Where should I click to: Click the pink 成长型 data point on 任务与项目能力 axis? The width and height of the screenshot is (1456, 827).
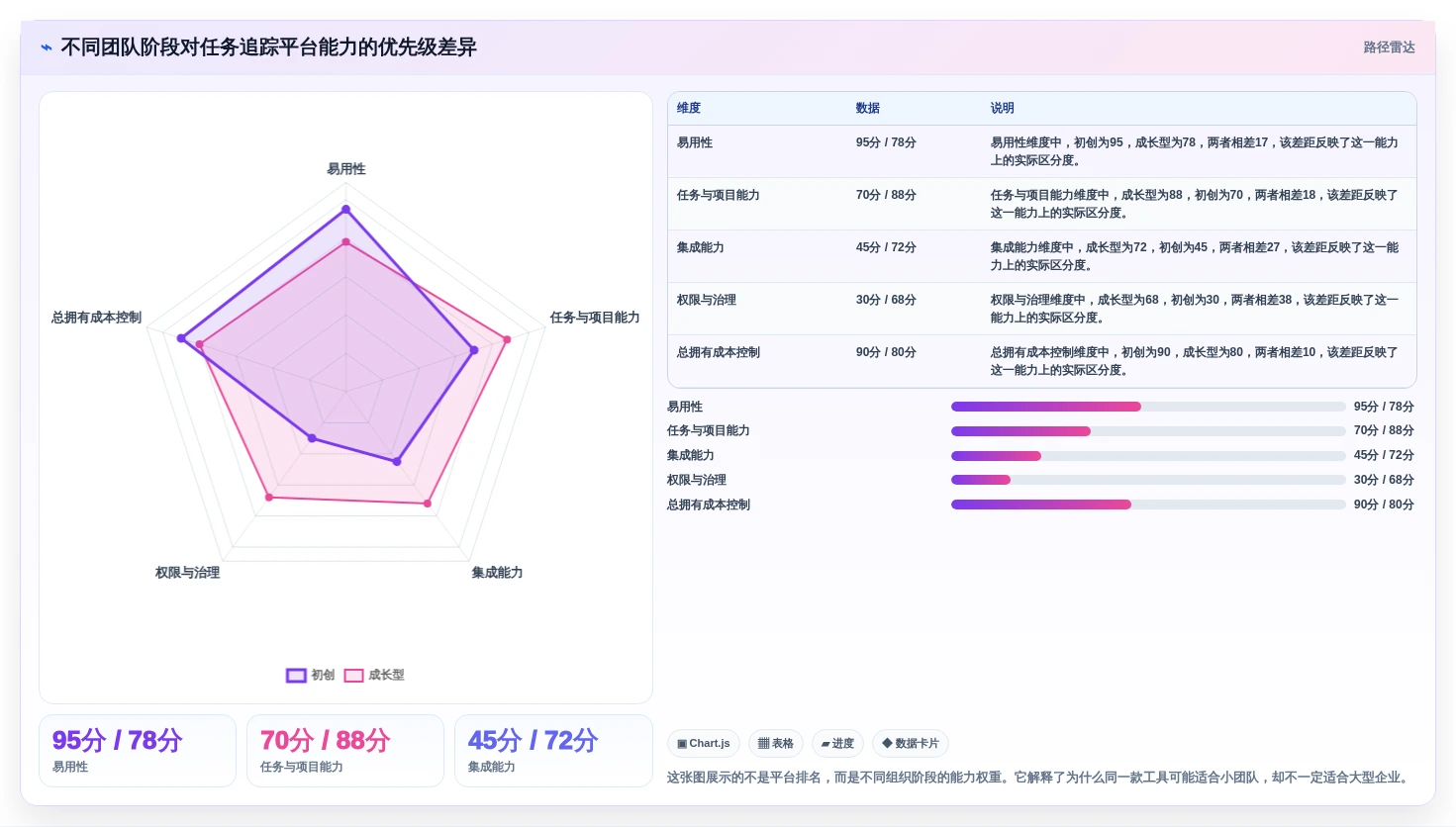(507, 339)
